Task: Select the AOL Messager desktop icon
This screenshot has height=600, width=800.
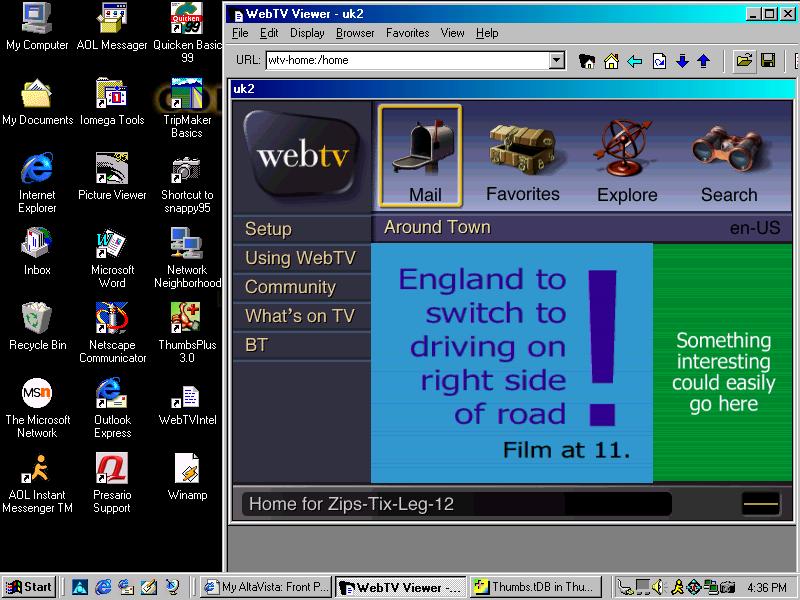Action: pos(112,27)
